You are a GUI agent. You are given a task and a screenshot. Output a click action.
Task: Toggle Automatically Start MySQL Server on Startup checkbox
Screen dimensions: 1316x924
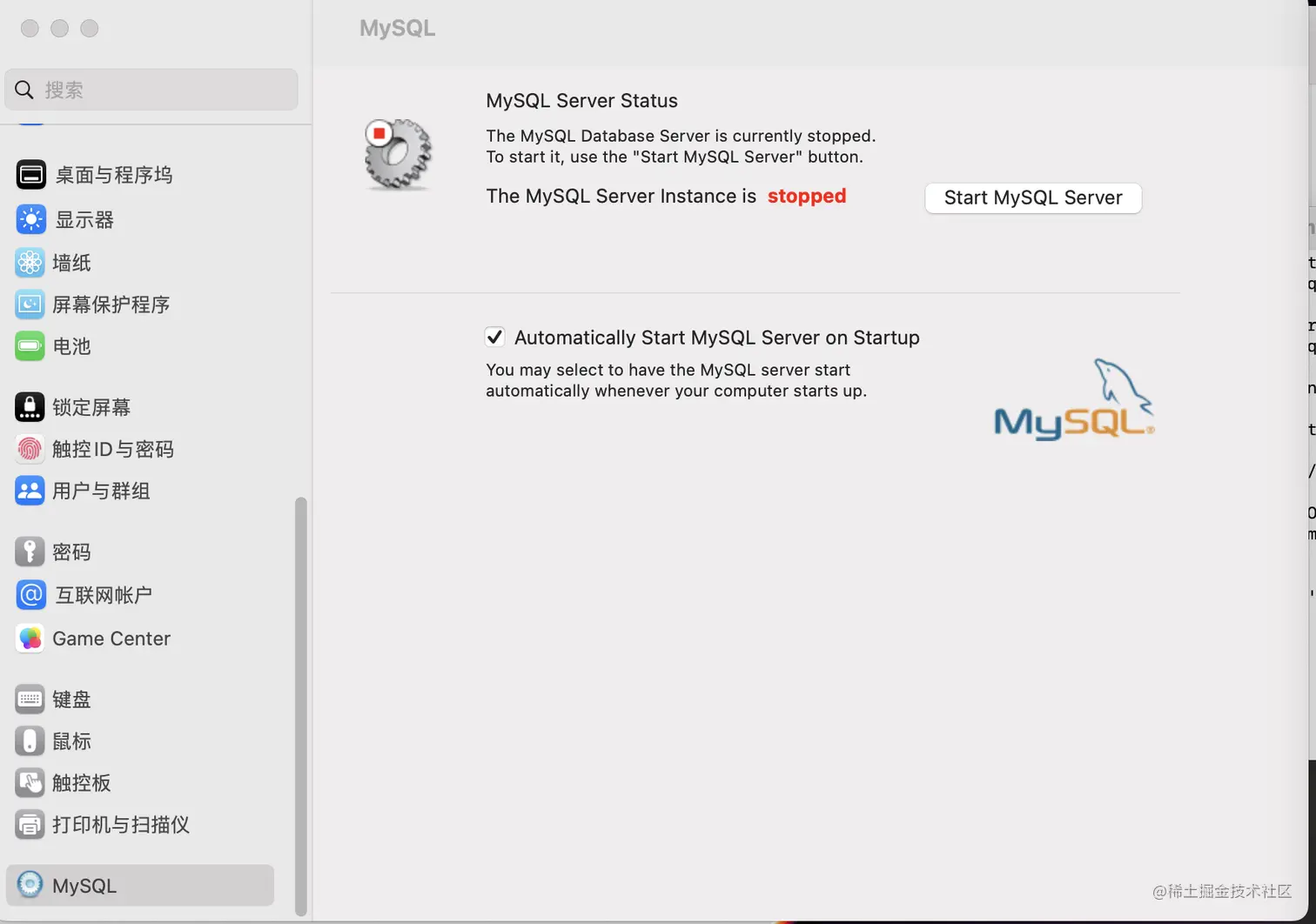494,337
